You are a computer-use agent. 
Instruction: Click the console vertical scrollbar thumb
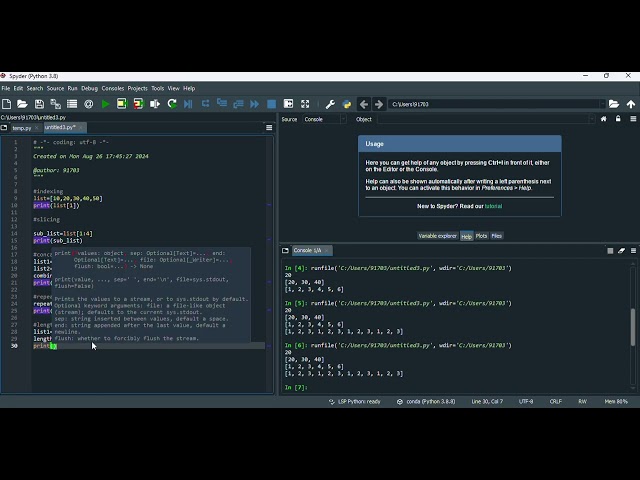pos(633,327)
